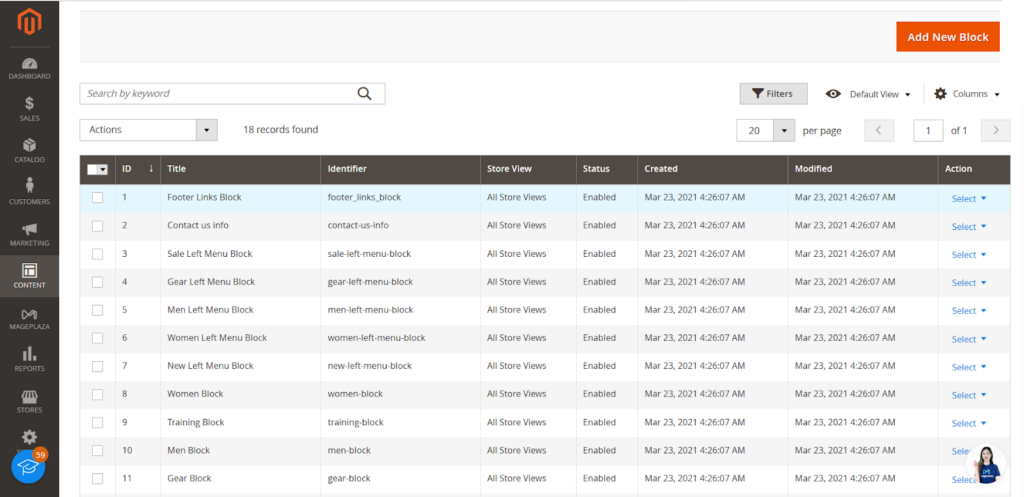Viewport: 1024px width, 497px height.
Task: Click the Search by keyword field
Action: 217,93
